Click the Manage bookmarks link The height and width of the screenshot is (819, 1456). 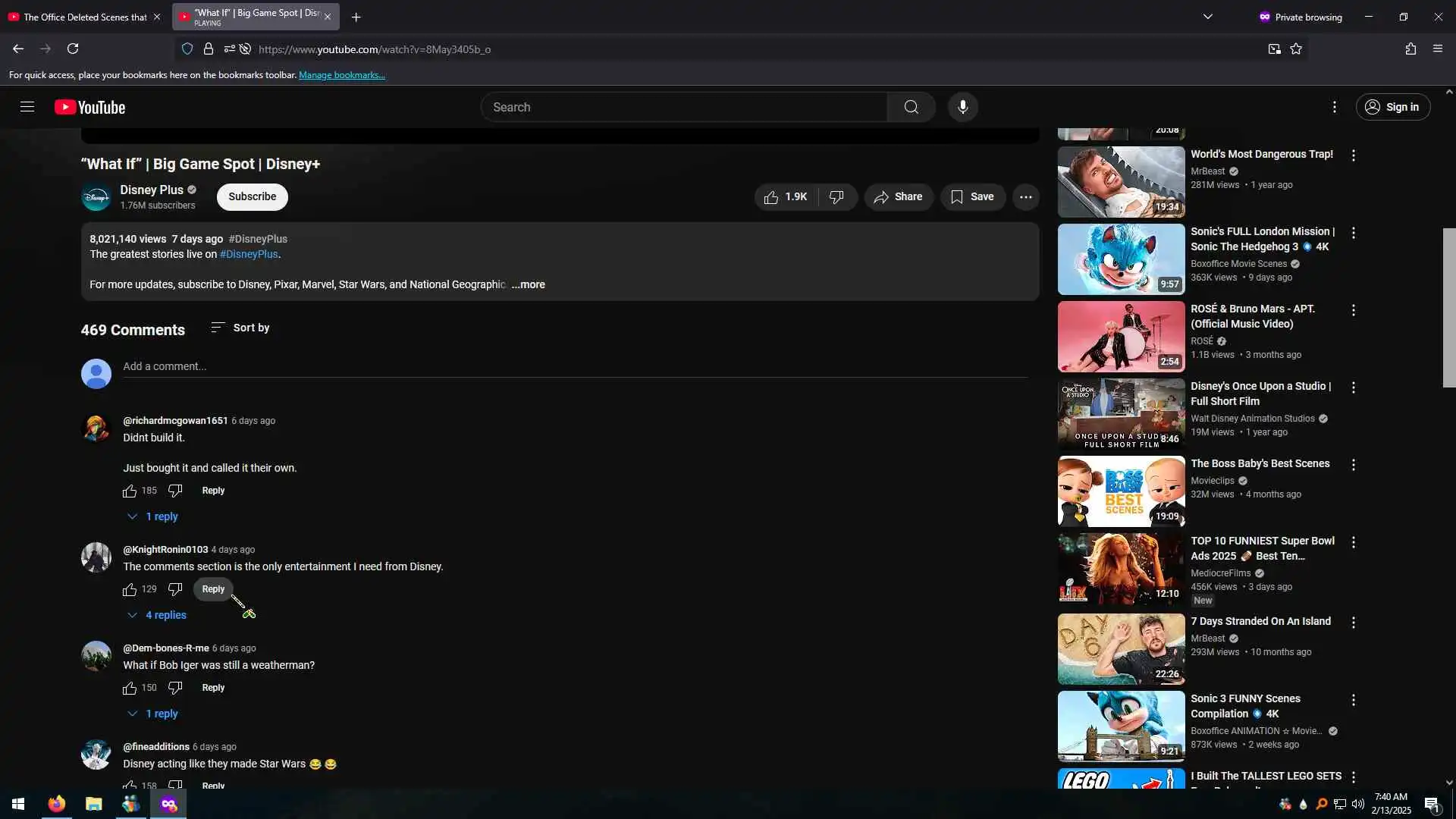coord(341,75)
